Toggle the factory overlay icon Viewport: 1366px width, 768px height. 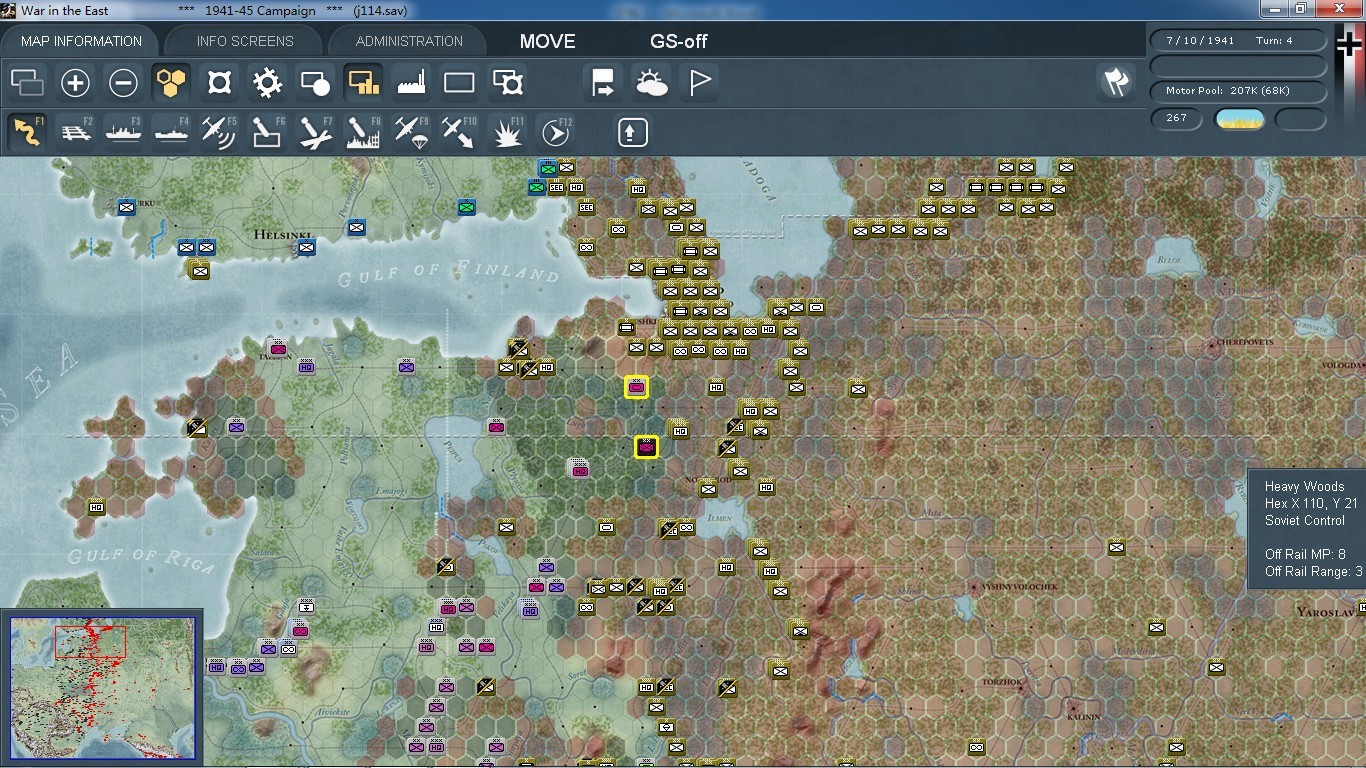tap(411, 83)
